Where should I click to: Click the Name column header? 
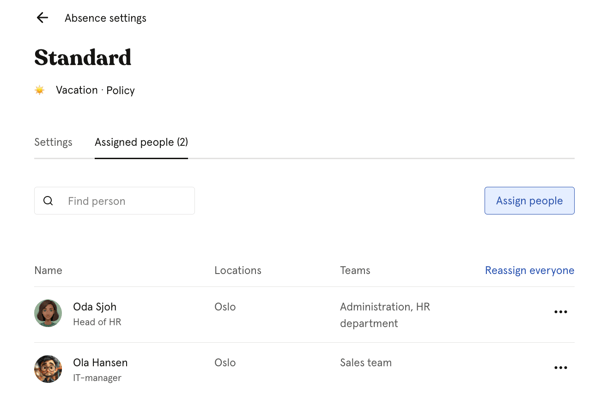[48, 270]
